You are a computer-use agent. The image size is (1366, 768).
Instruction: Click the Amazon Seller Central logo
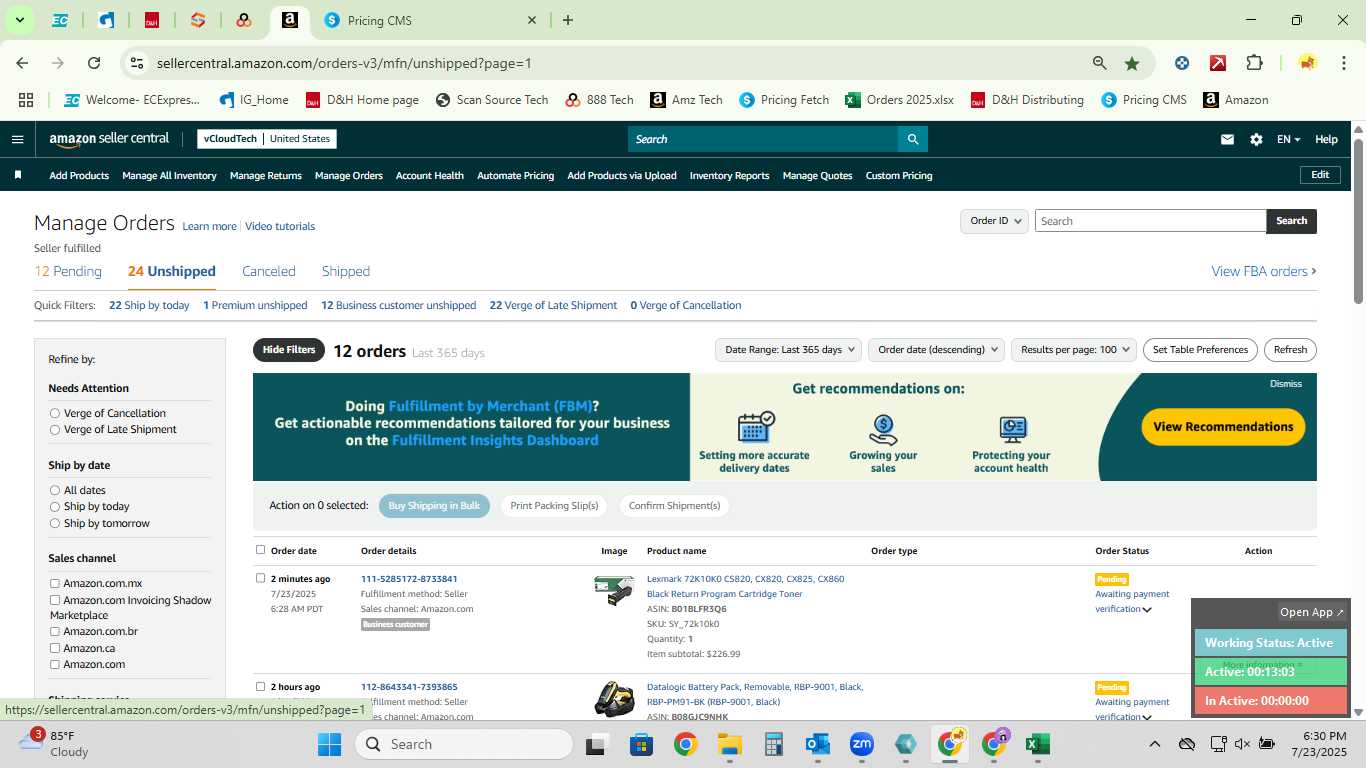(109, 139)
